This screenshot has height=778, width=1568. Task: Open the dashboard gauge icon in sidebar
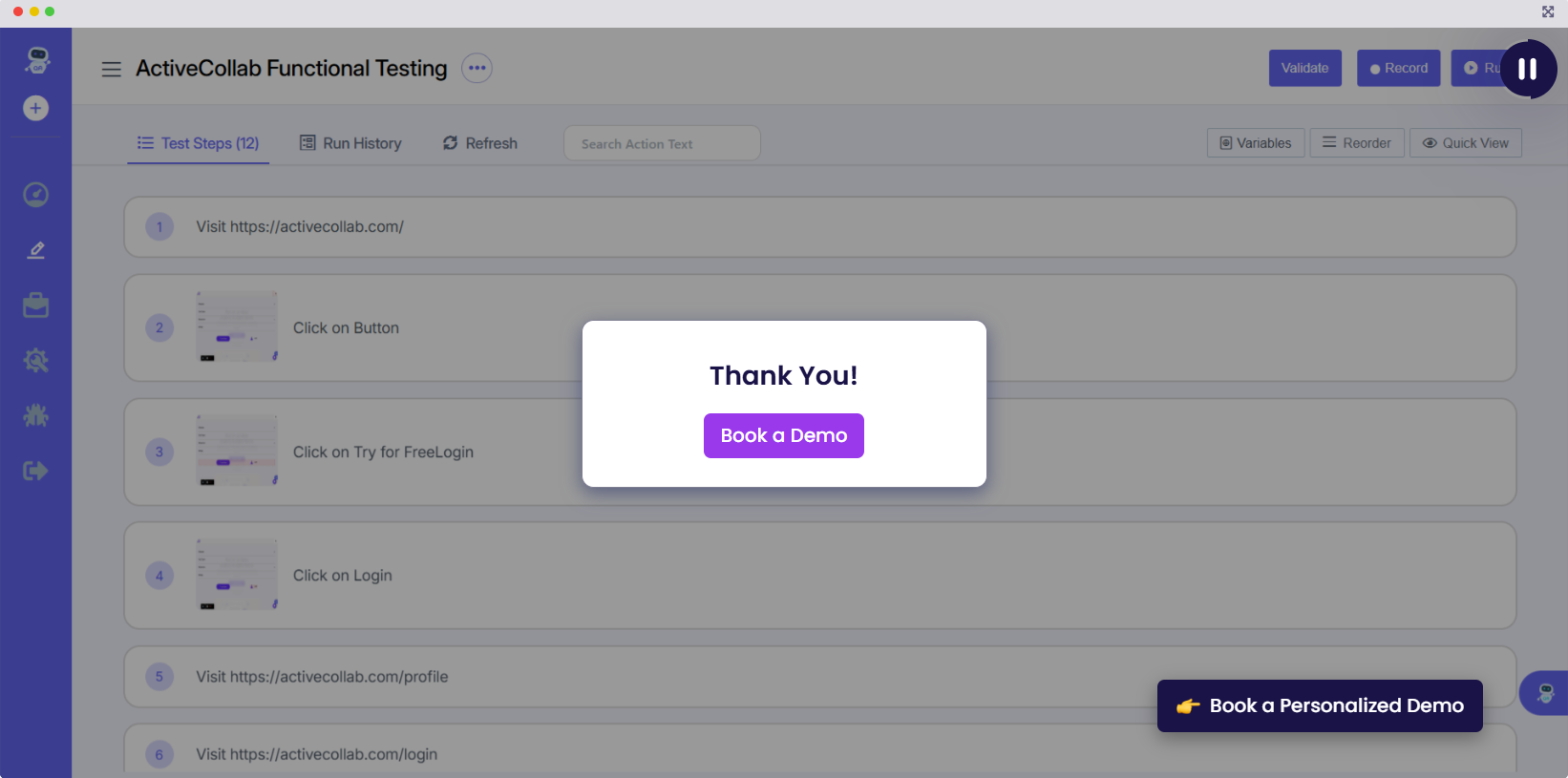click(x=35, y=195)
